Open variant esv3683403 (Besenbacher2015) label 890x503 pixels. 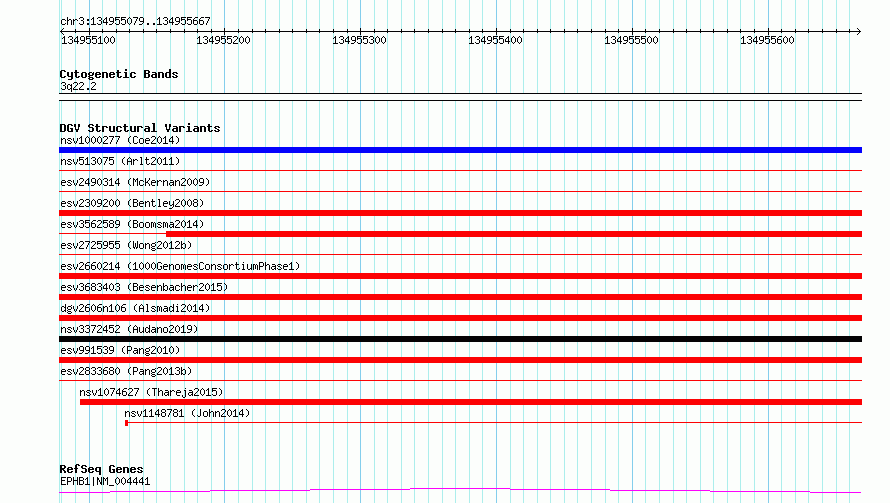[144, 287]
